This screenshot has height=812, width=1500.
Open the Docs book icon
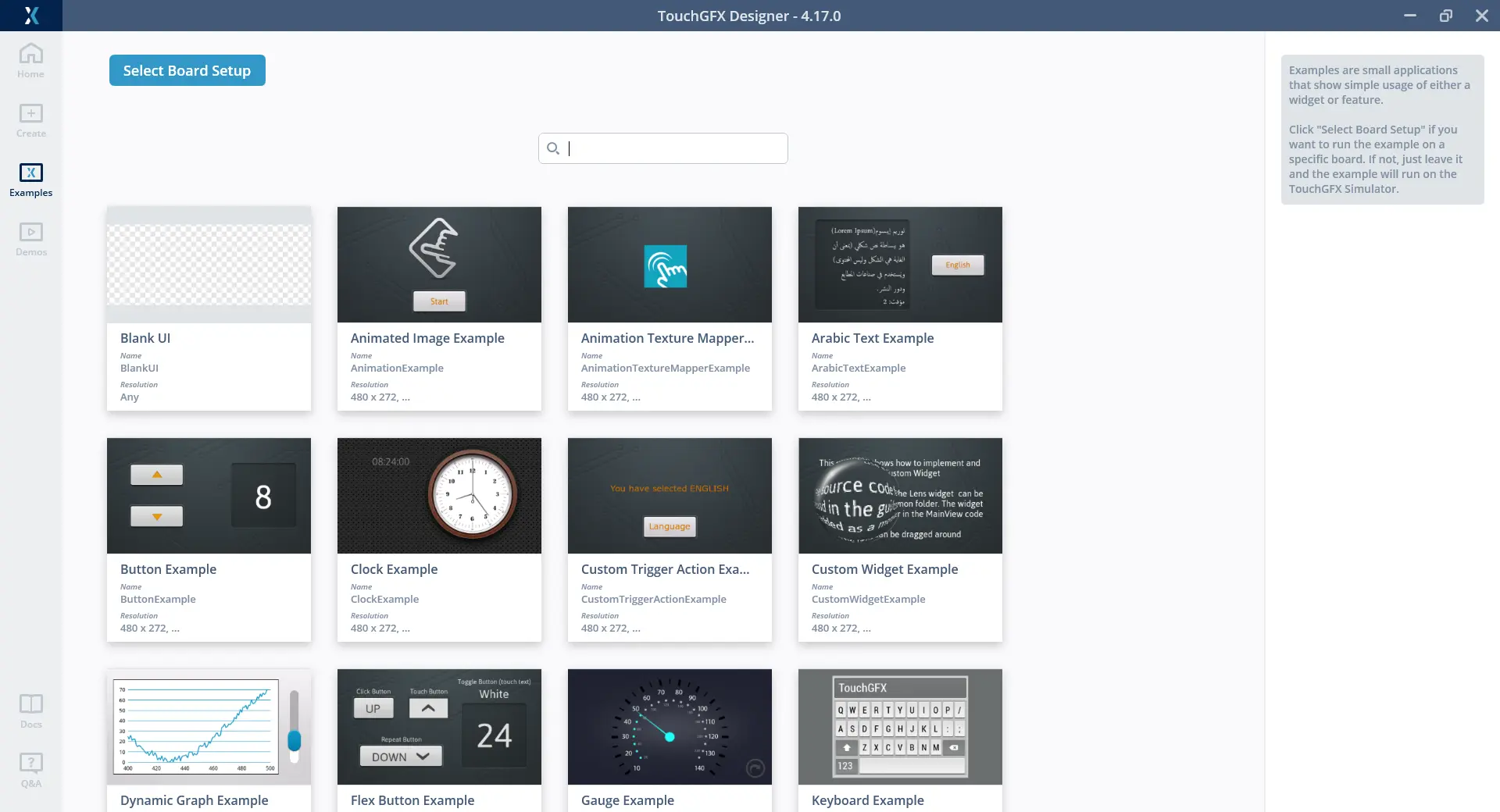[x=31, y=704]
